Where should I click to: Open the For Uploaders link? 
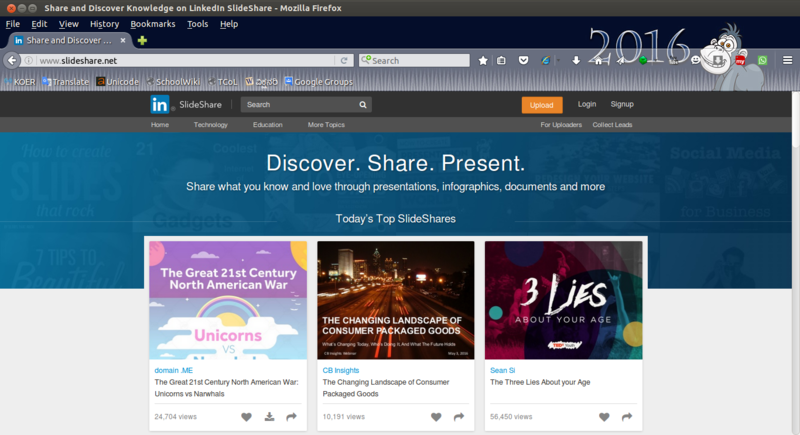(x=561, y=124)
